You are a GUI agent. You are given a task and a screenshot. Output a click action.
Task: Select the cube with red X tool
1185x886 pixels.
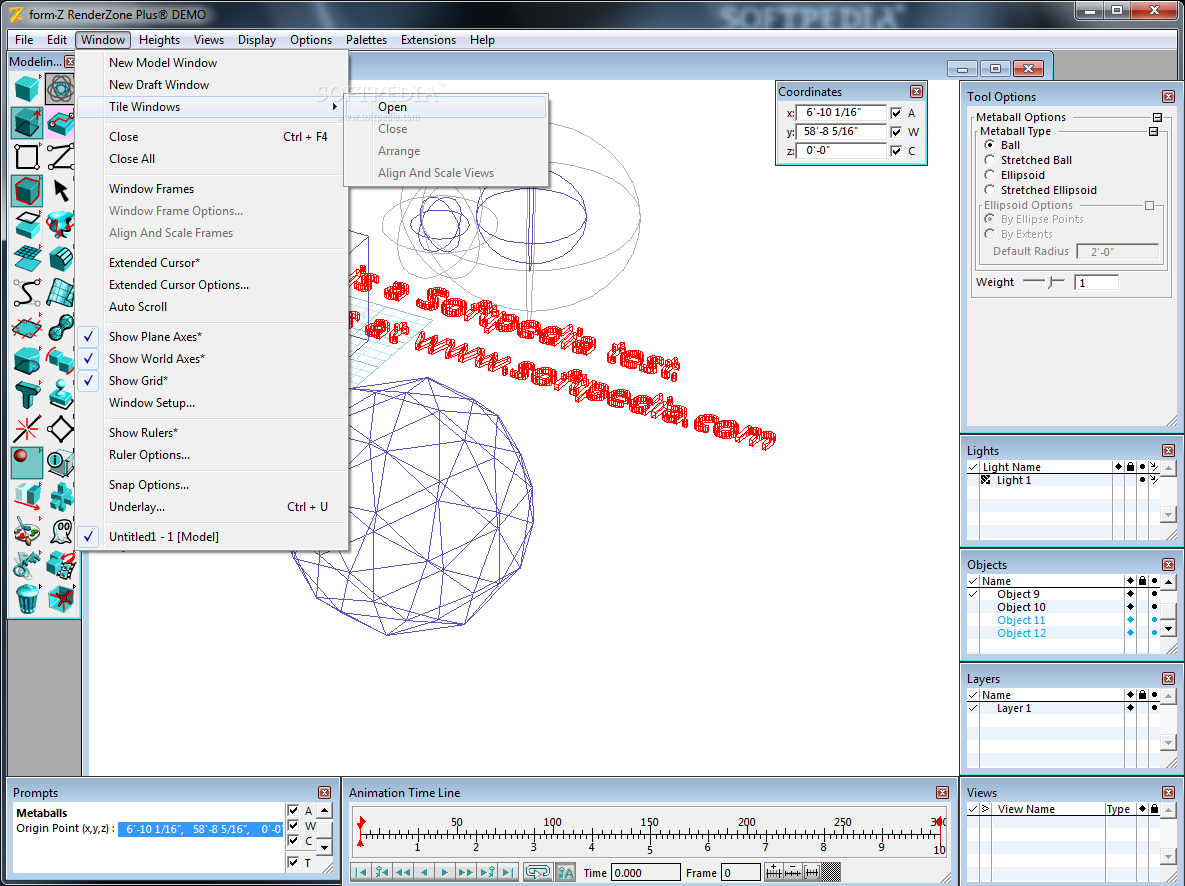coord(60,599)
